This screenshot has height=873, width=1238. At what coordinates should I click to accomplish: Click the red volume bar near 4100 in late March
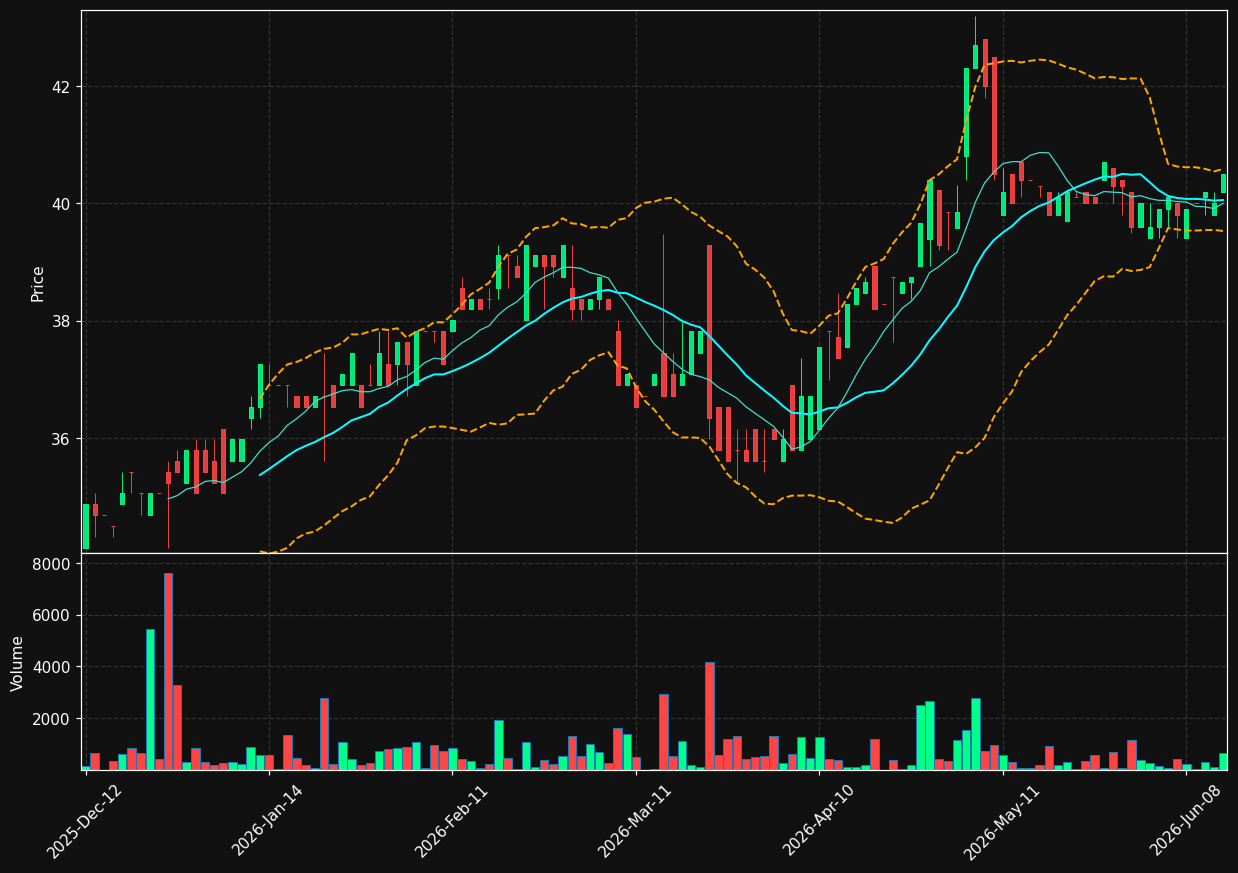709,716
